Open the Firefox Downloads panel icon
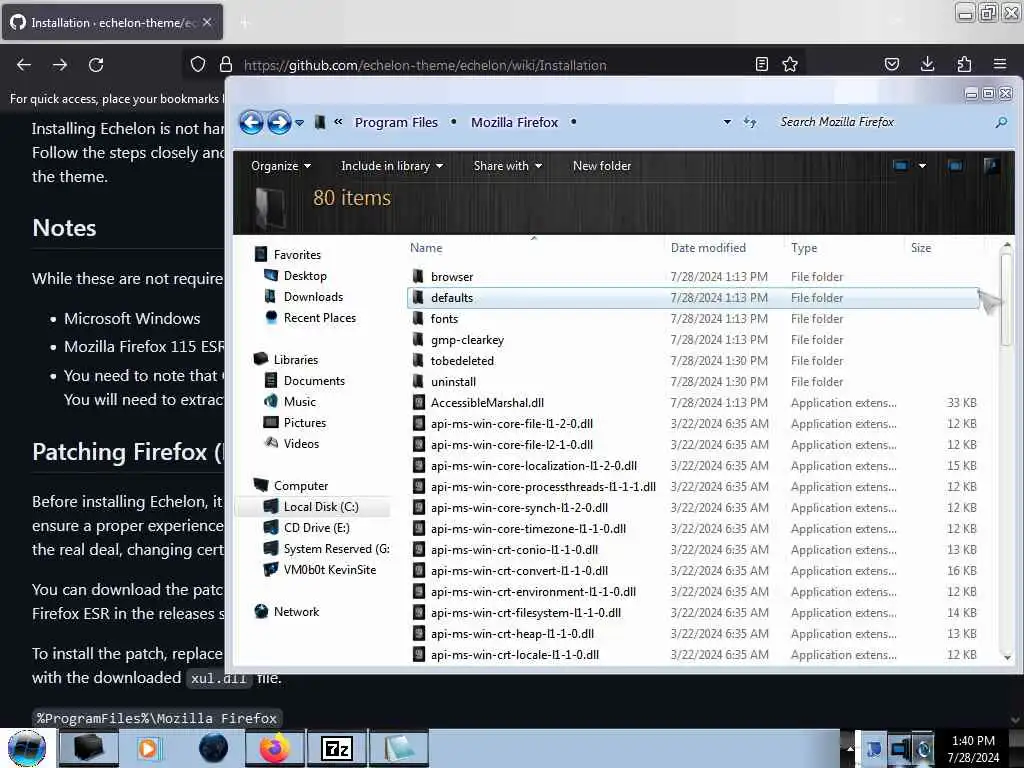Screen dimensions: 1024x768 coord(927,64)
